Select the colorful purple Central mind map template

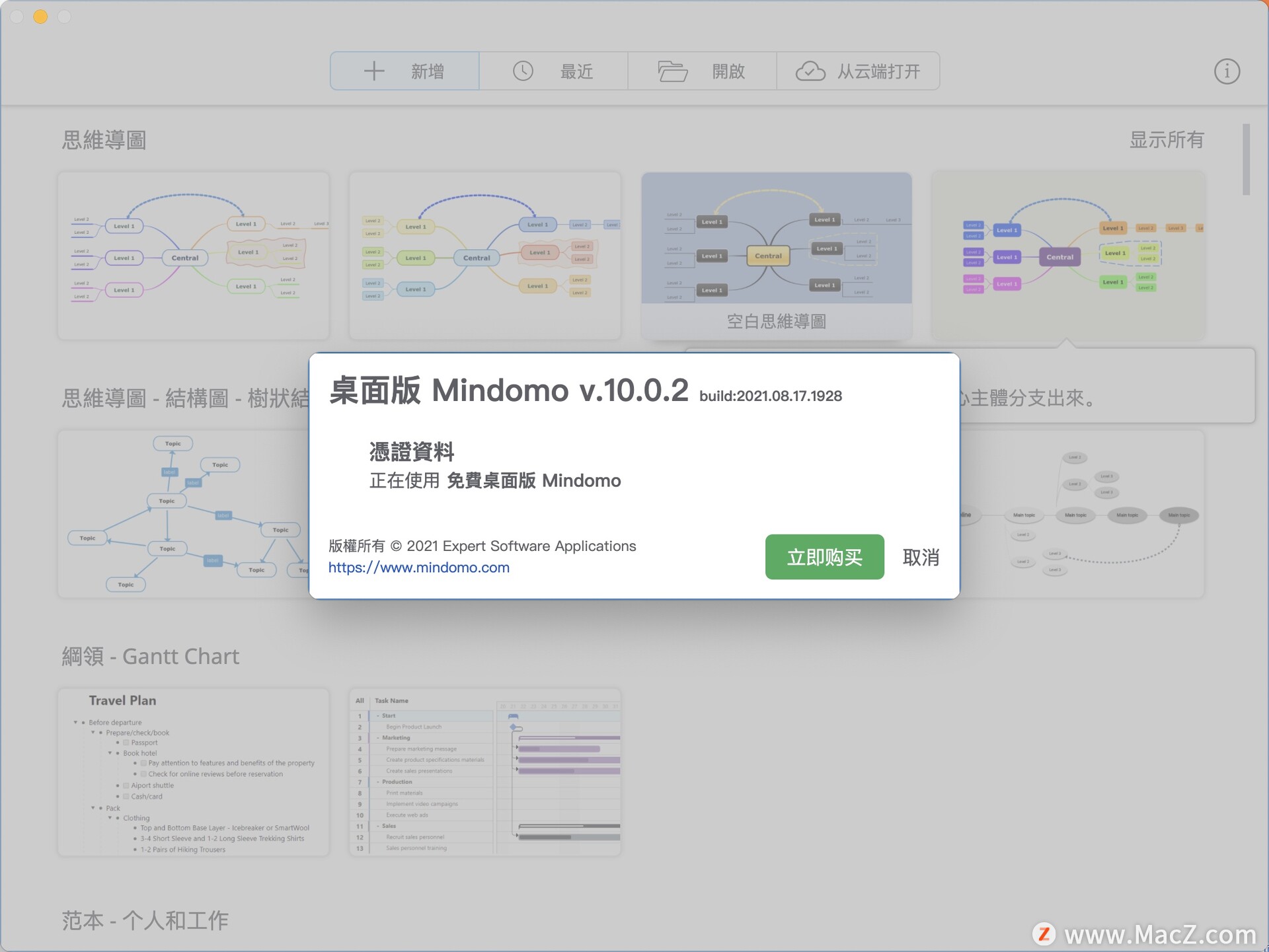pos(1067,256)
